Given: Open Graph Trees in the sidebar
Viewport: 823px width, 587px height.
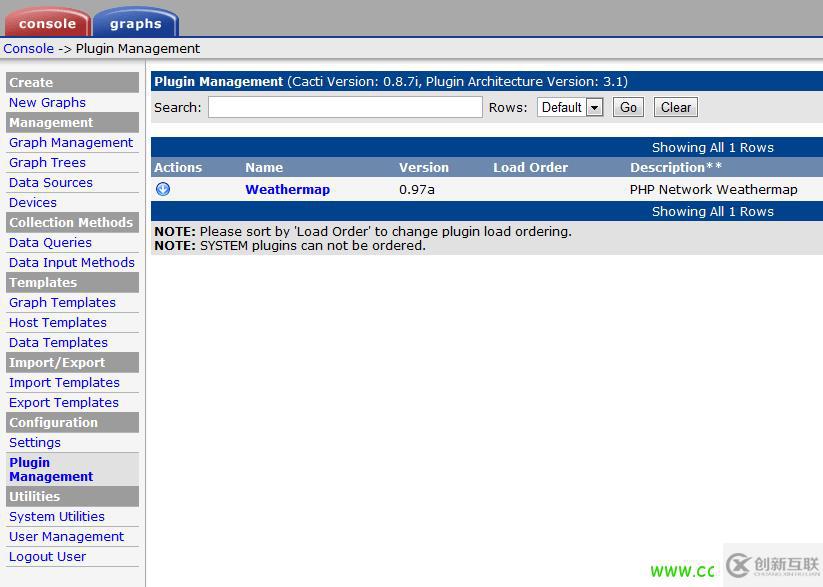Looking at the screenshot, I should tap(47, 162).
